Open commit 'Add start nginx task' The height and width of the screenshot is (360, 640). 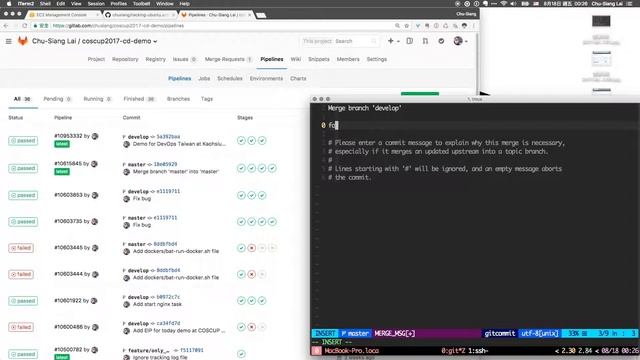[x=157, y=304]
